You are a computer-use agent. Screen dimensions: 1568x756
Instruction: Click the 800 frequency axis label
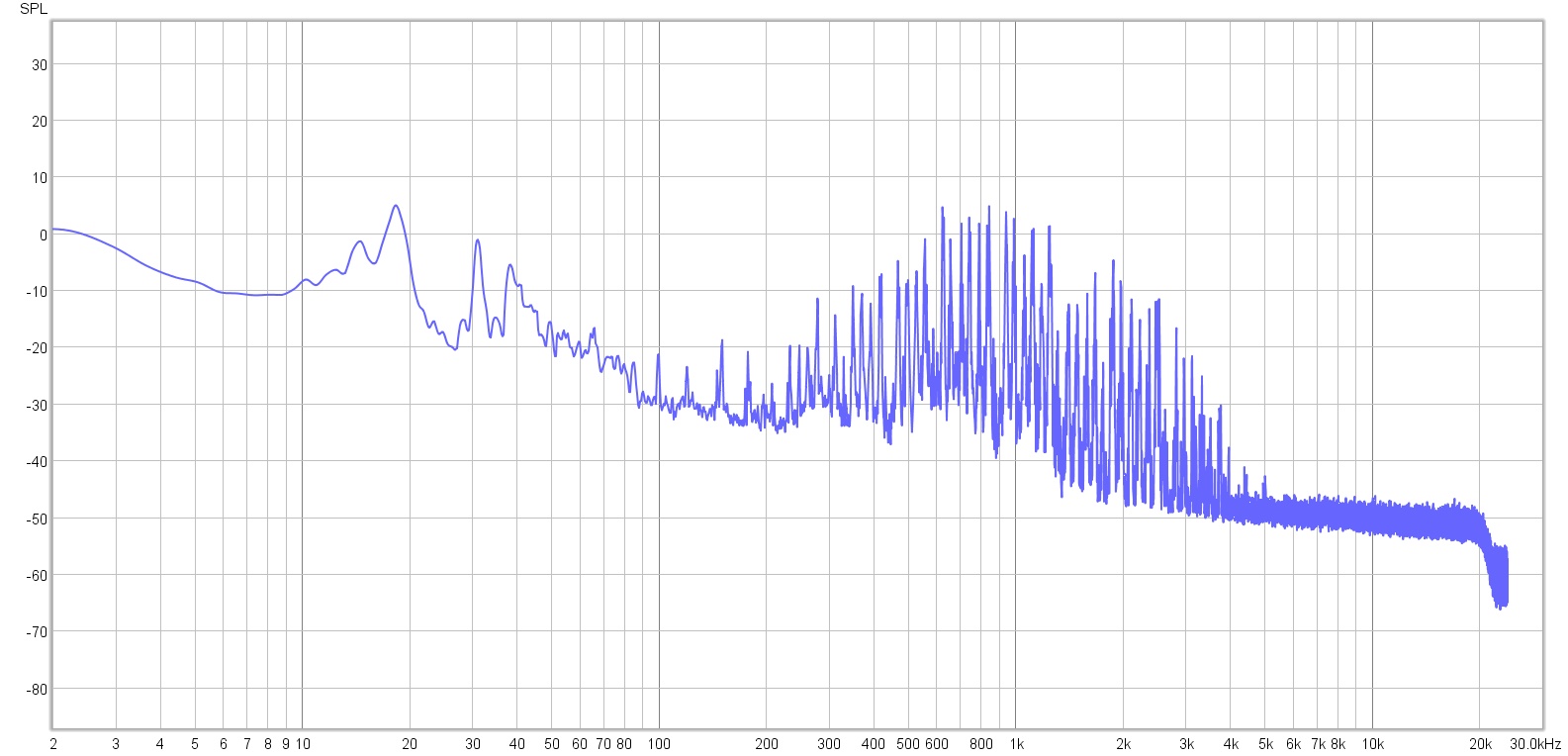(981, 744)
